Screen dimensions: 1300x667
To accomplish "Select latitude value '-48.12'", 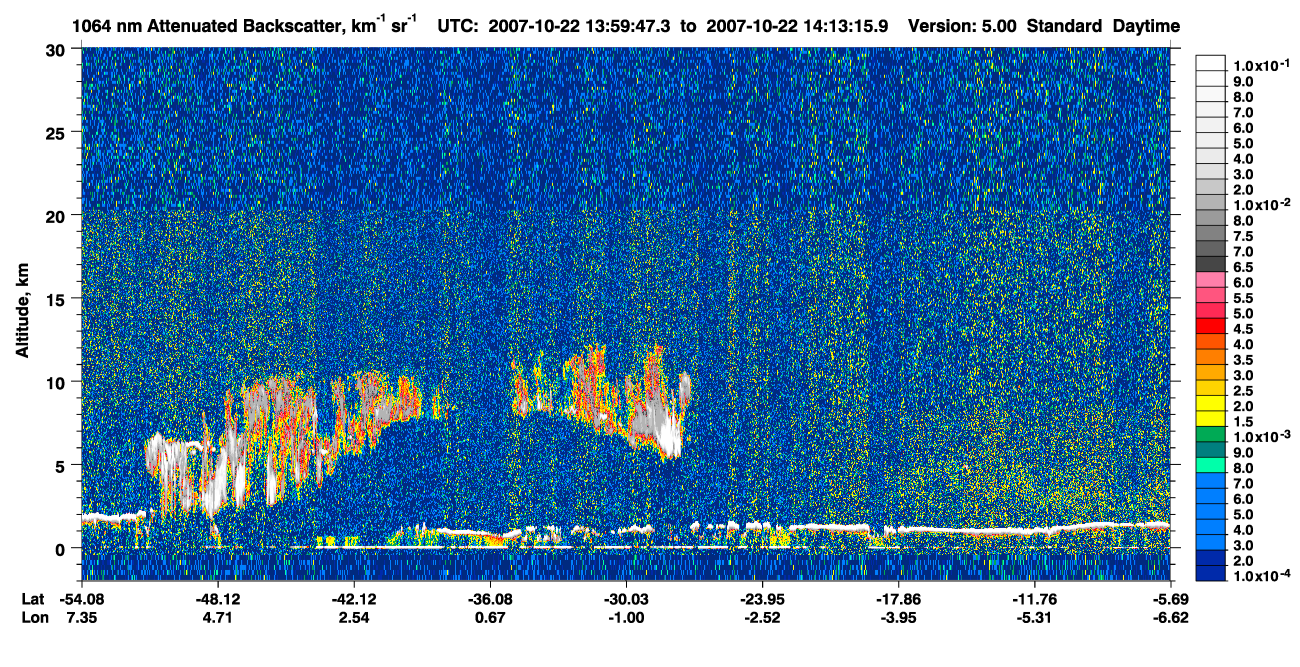I will pos(217,599).
